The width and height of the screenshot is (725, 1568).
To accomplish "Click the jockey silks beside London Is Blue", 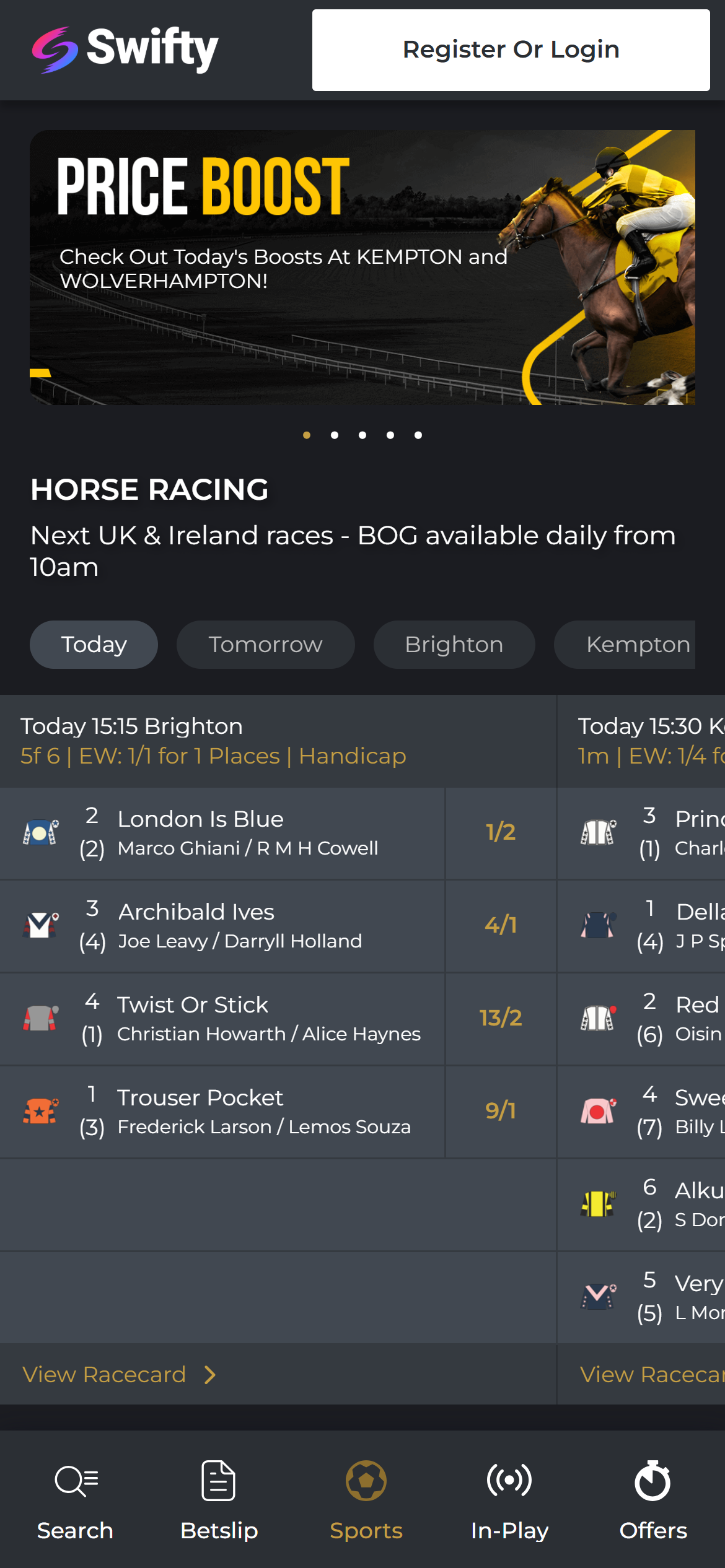I will [40, 833].
